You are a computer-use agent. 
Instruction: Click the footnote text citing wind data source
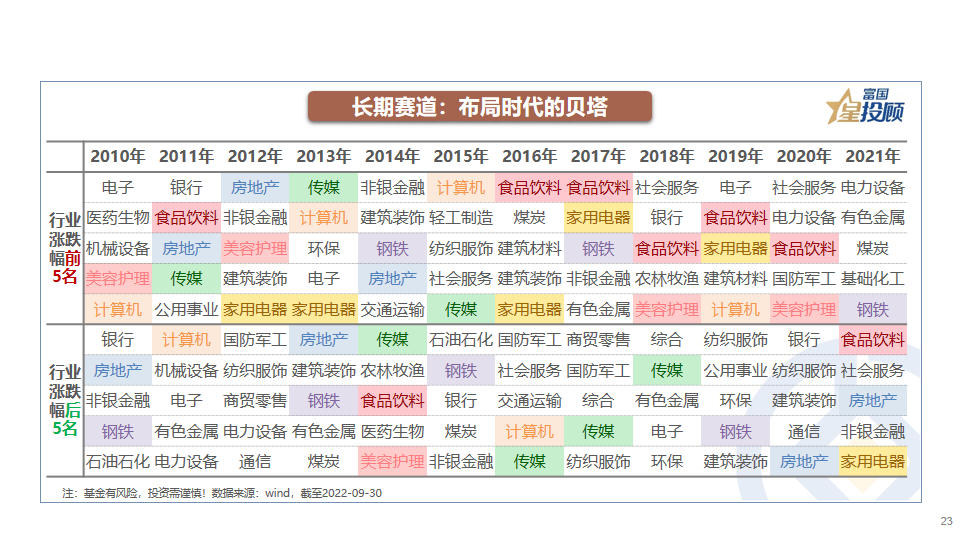pyautogui.click(x=222, y=493)
